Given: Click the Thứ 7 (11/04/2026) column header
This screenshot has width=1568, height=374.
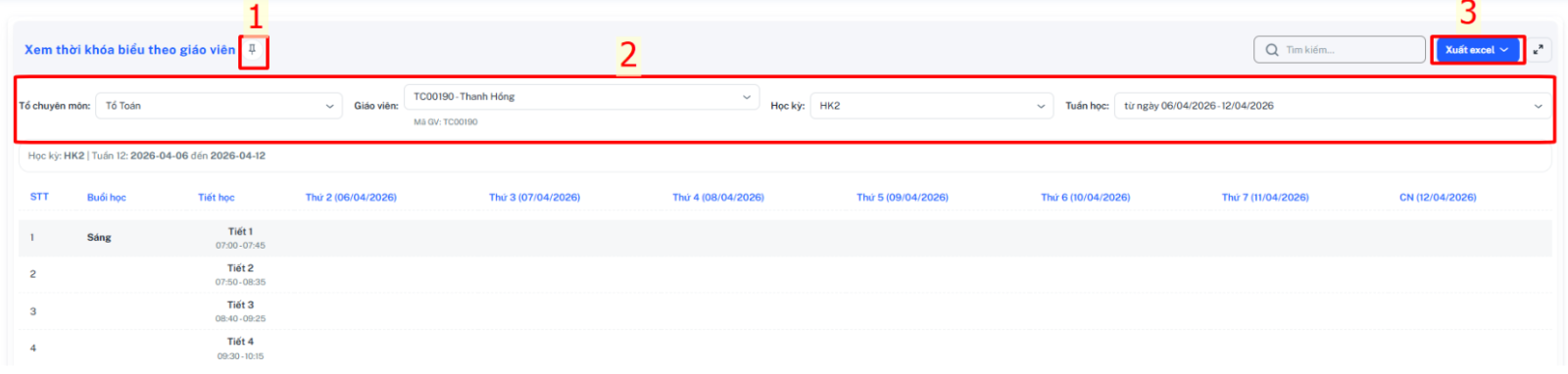Looking at the screenshot, I should (x=1265, y=198).
